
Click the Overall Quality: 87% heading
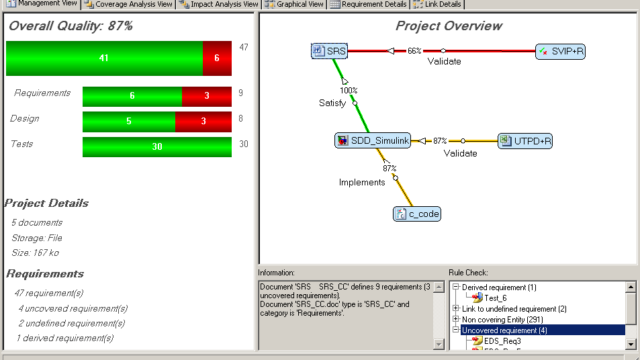[71, 26]
